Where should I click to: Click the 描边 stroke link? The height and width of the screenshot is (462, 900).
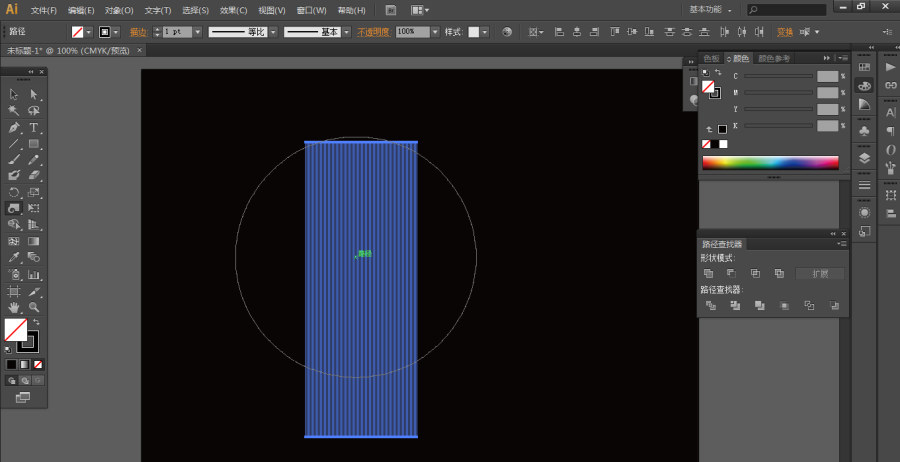click(x=138, y=32)
